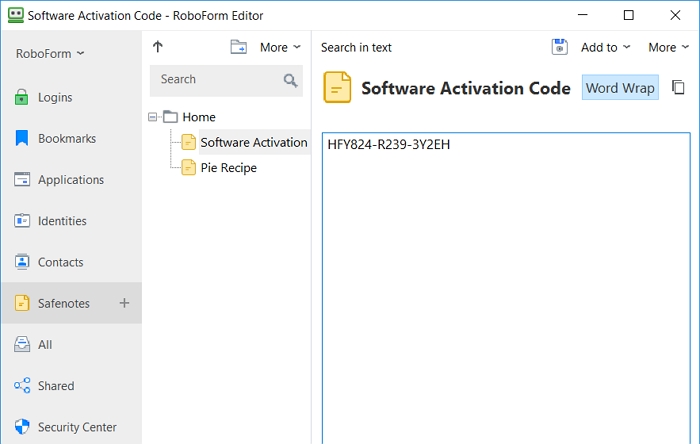Expand the Add to dropdown

click(605, 47)
